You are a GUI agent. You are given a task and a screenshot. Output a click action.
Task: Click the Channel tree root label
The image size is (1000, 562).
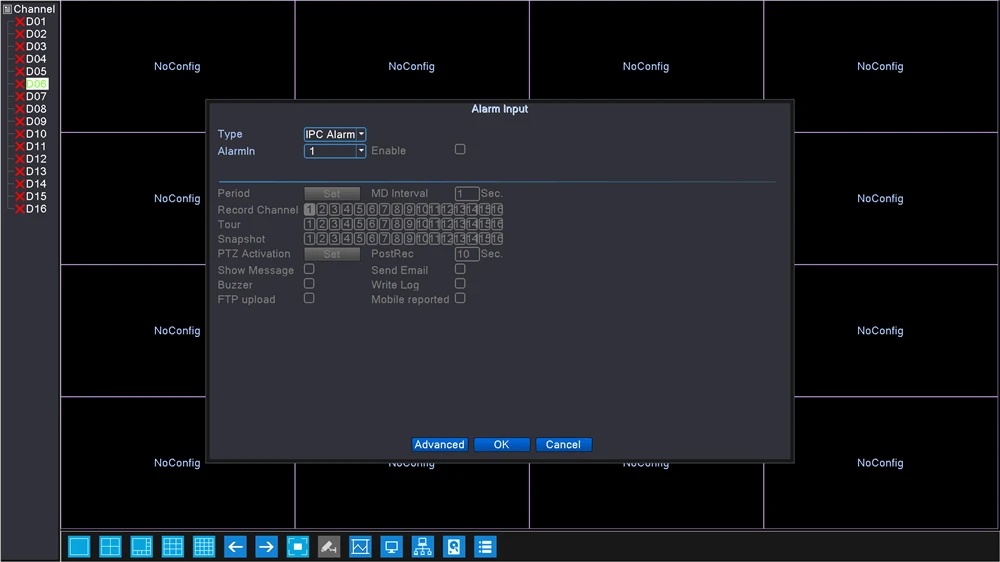pyautogui.click(x=34, y=9)
